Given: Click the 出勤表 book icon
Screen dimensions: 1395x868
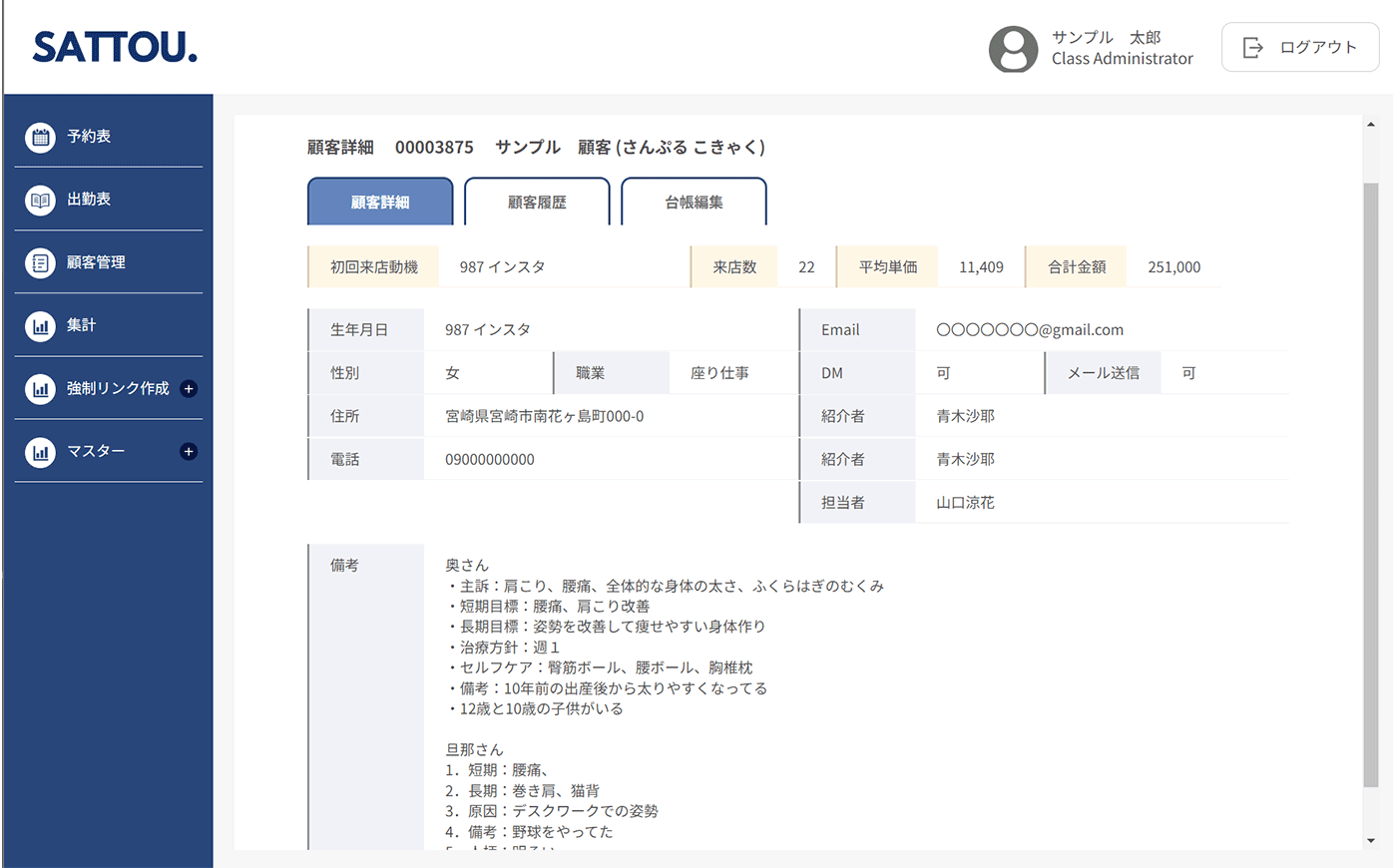Looking at the screenshot, I should (x=40, y=200).
